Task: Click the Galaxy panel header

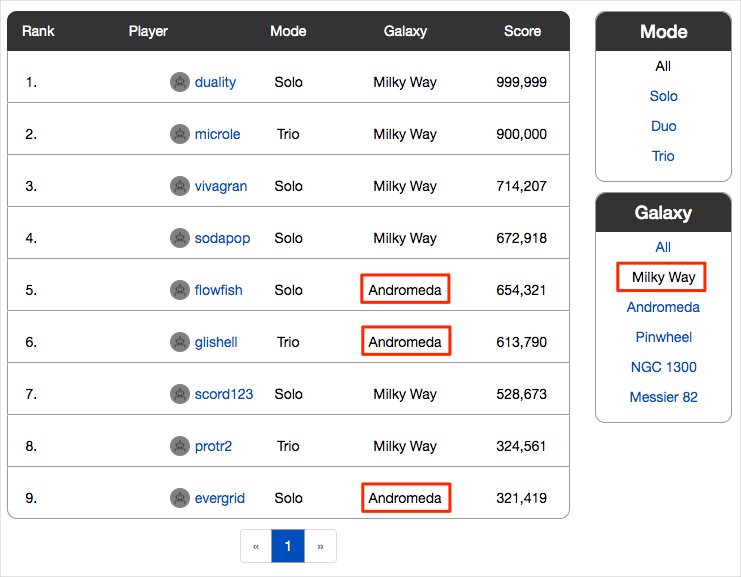Action: [663, 213]
